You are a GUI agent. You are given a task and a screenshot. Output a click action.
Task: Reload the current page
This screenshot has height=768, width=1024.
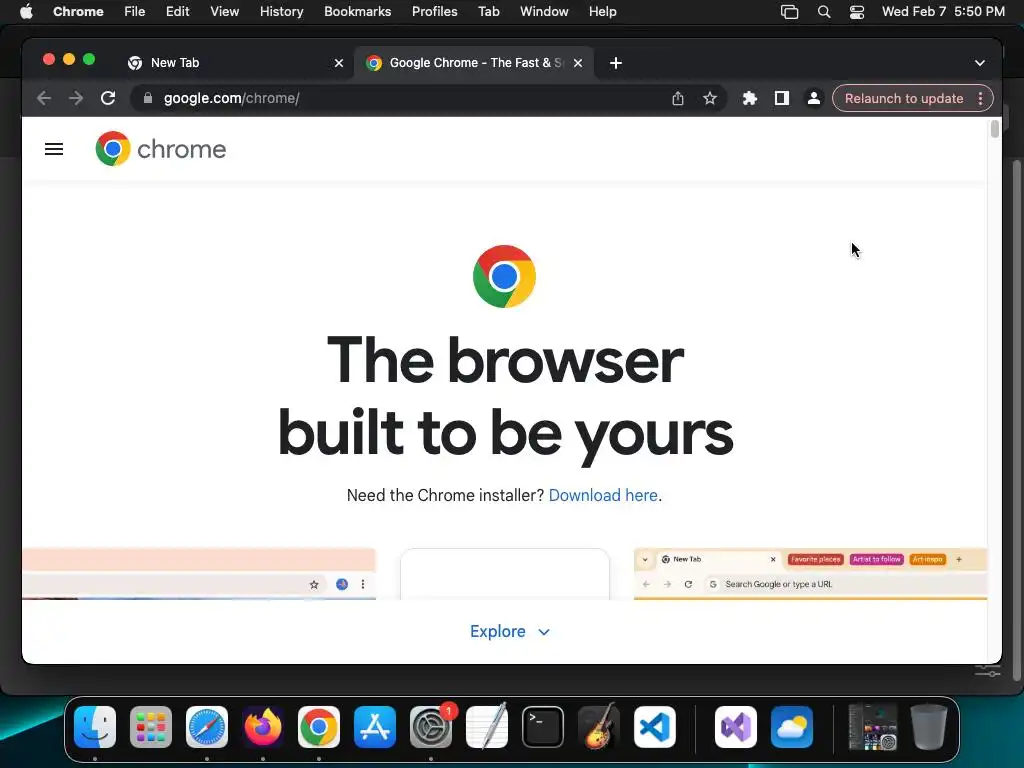point(108,98)
